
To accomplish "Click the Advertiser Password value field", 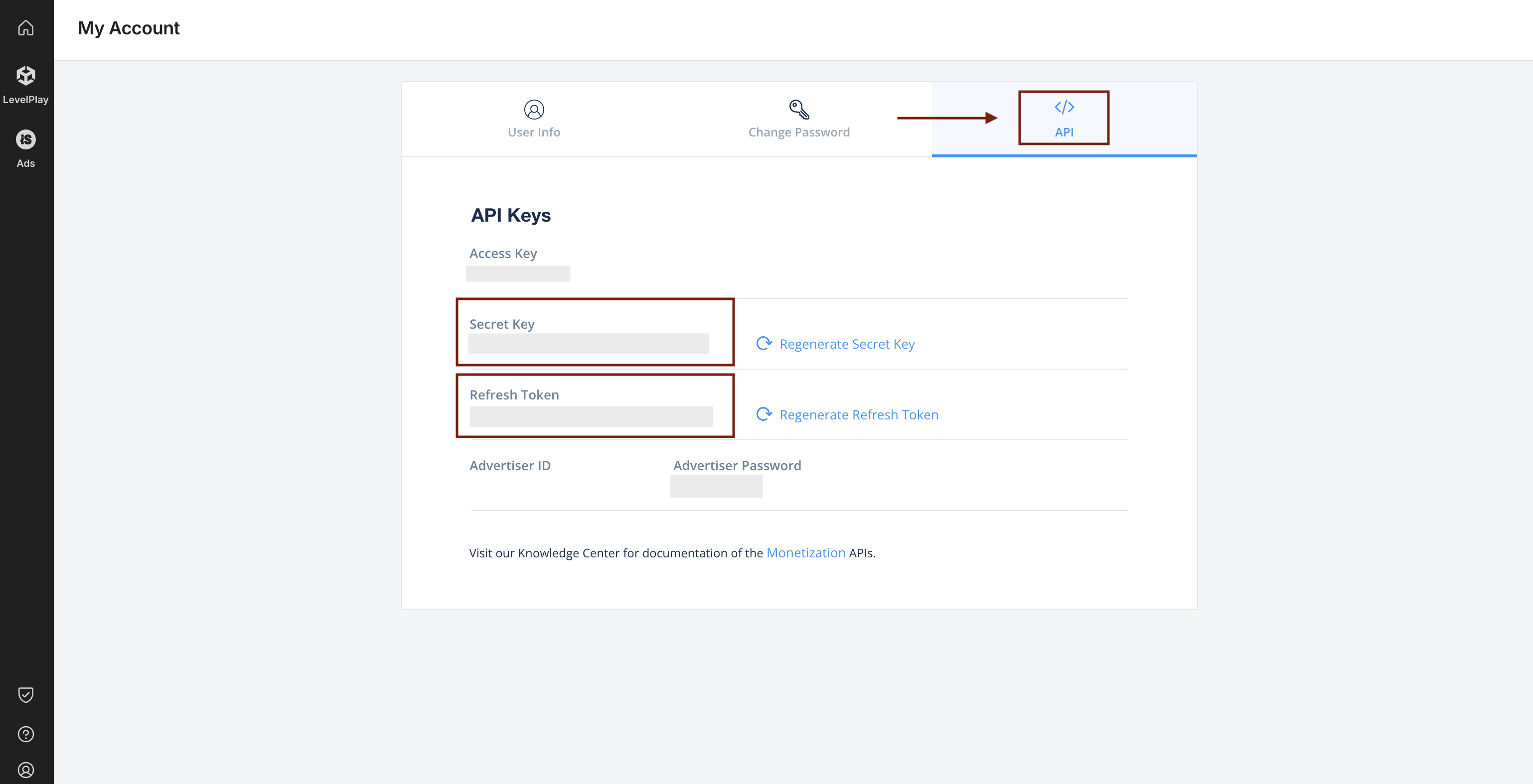I will pos(716,487).
